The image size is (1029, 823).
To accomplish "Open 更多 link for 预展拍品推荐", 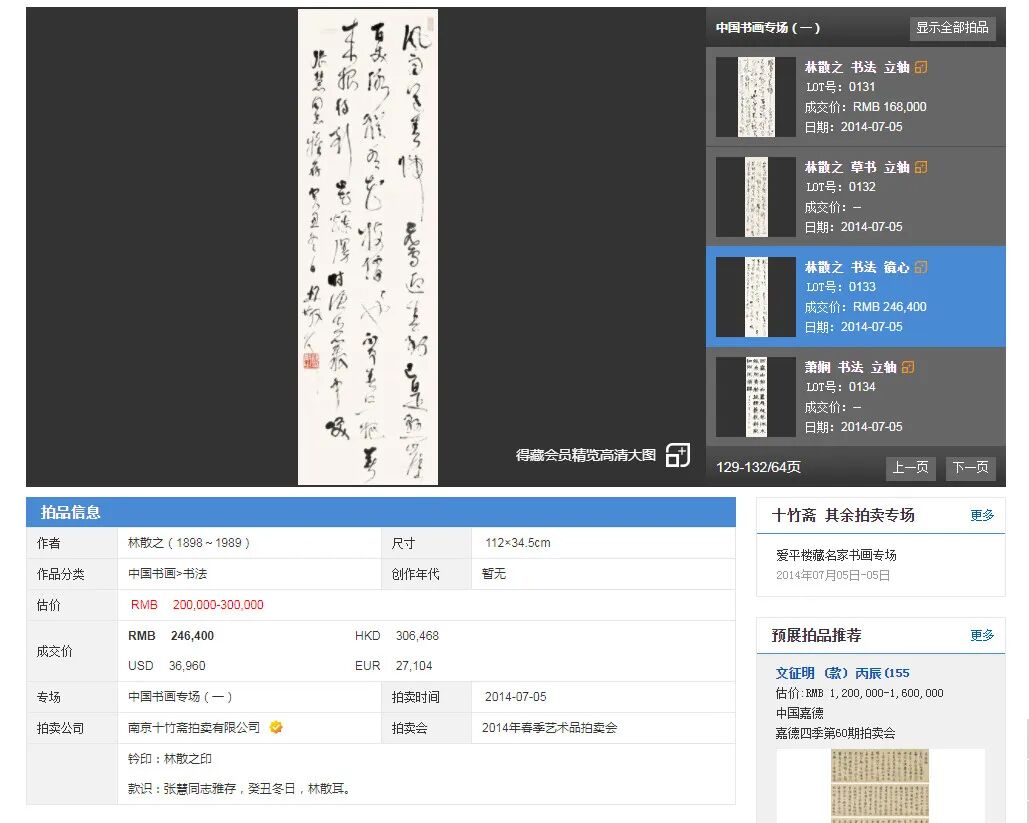I will pos(982,635).
